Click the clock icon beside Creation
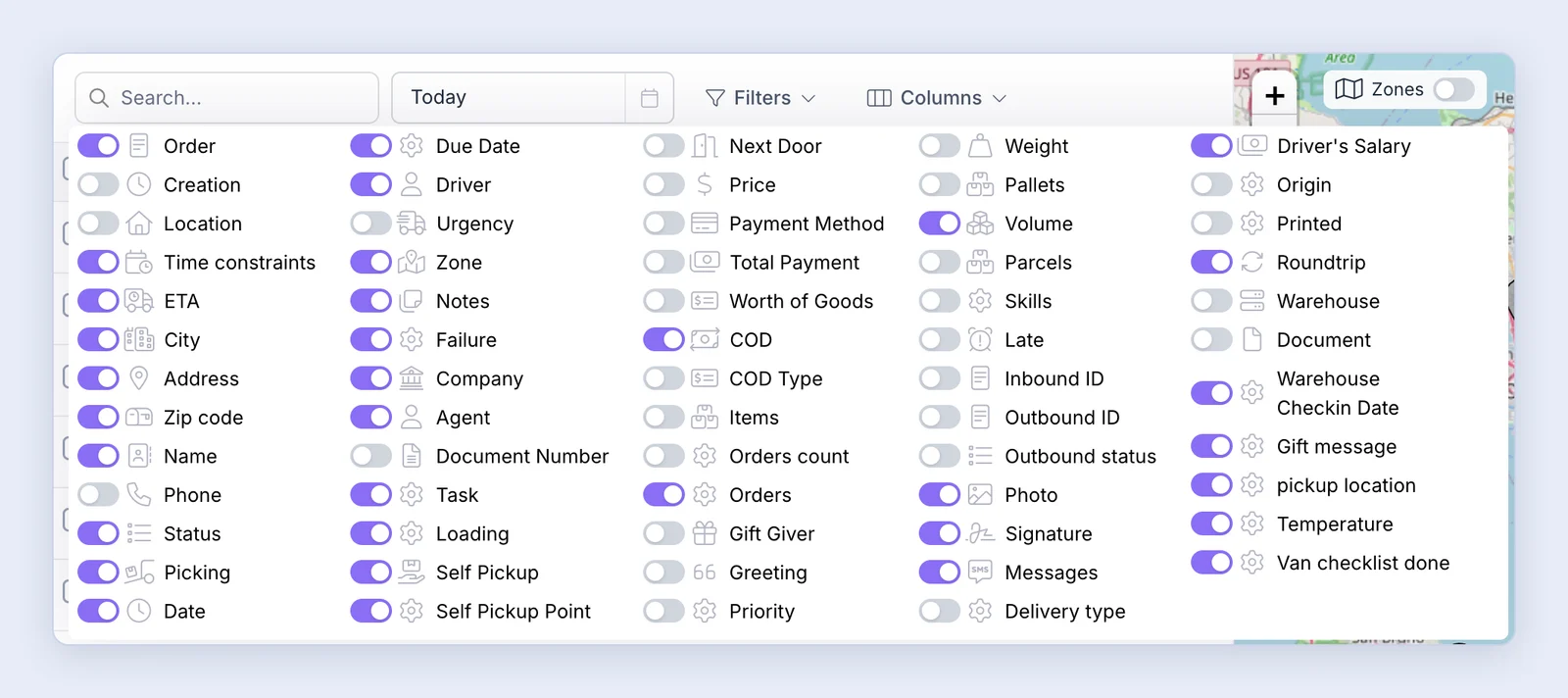 point(139,184)
